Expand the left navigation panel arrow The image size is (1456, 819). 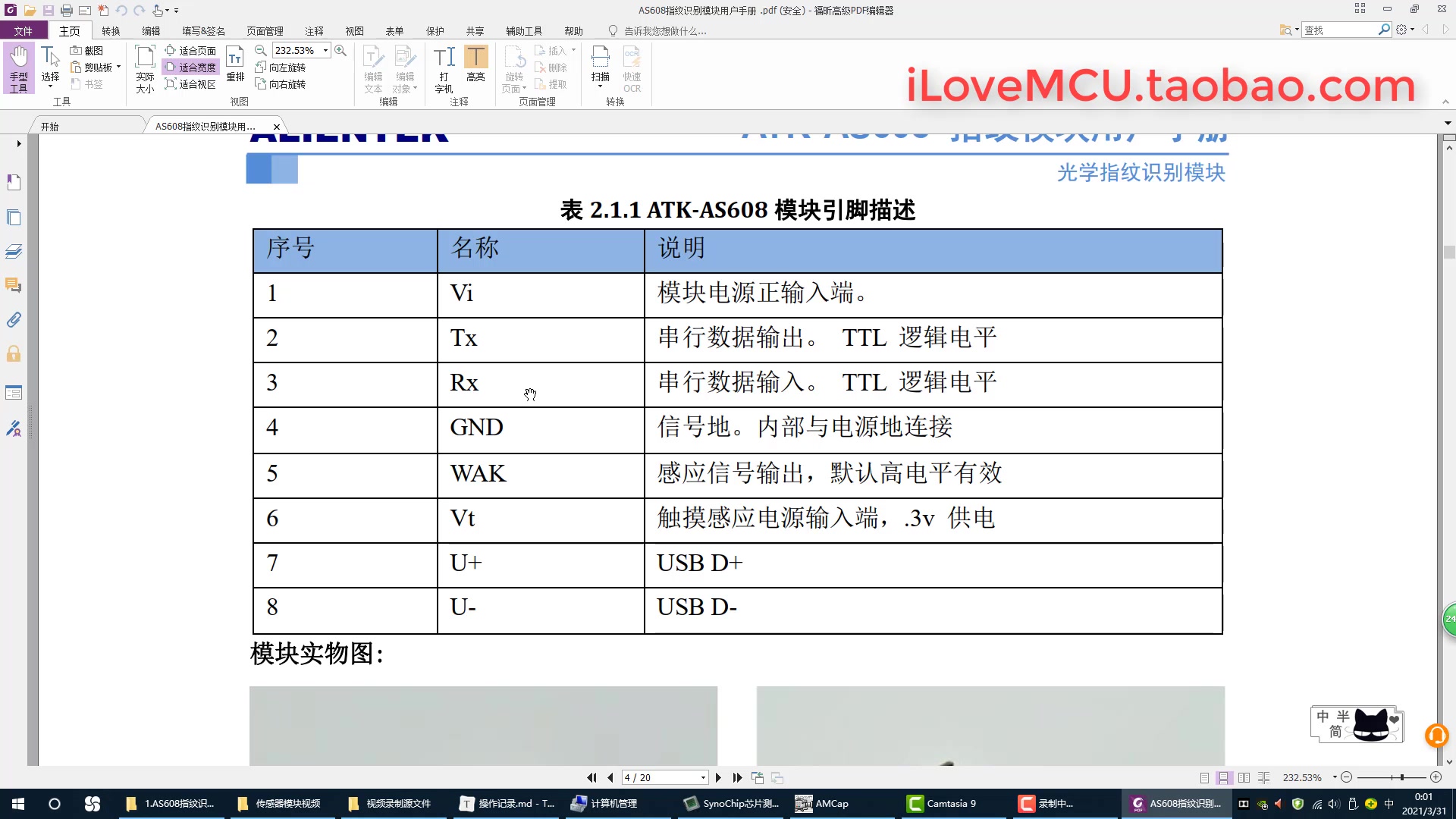coord(18,143)
